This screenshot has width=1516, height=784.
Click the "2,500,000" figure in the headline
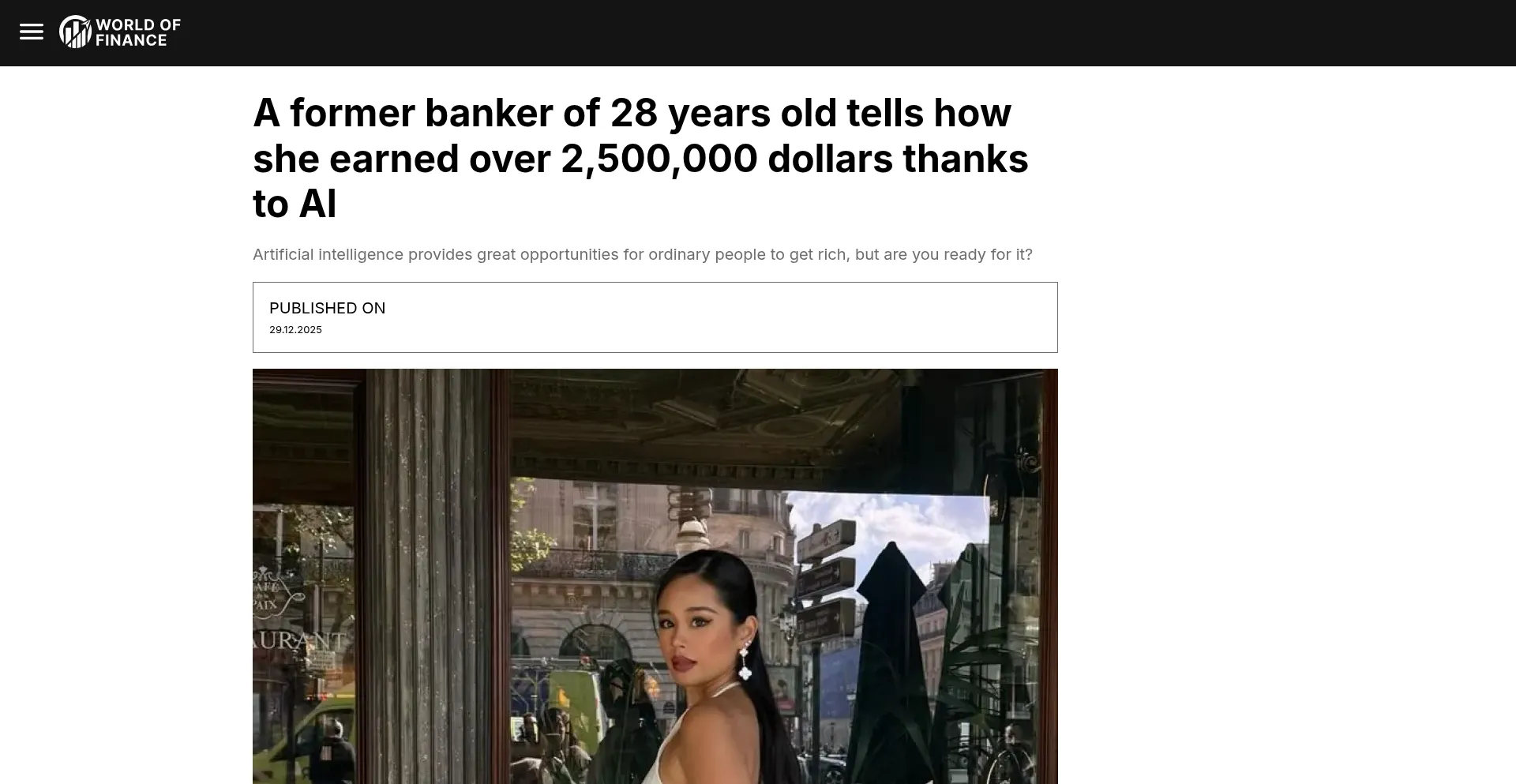659,159
